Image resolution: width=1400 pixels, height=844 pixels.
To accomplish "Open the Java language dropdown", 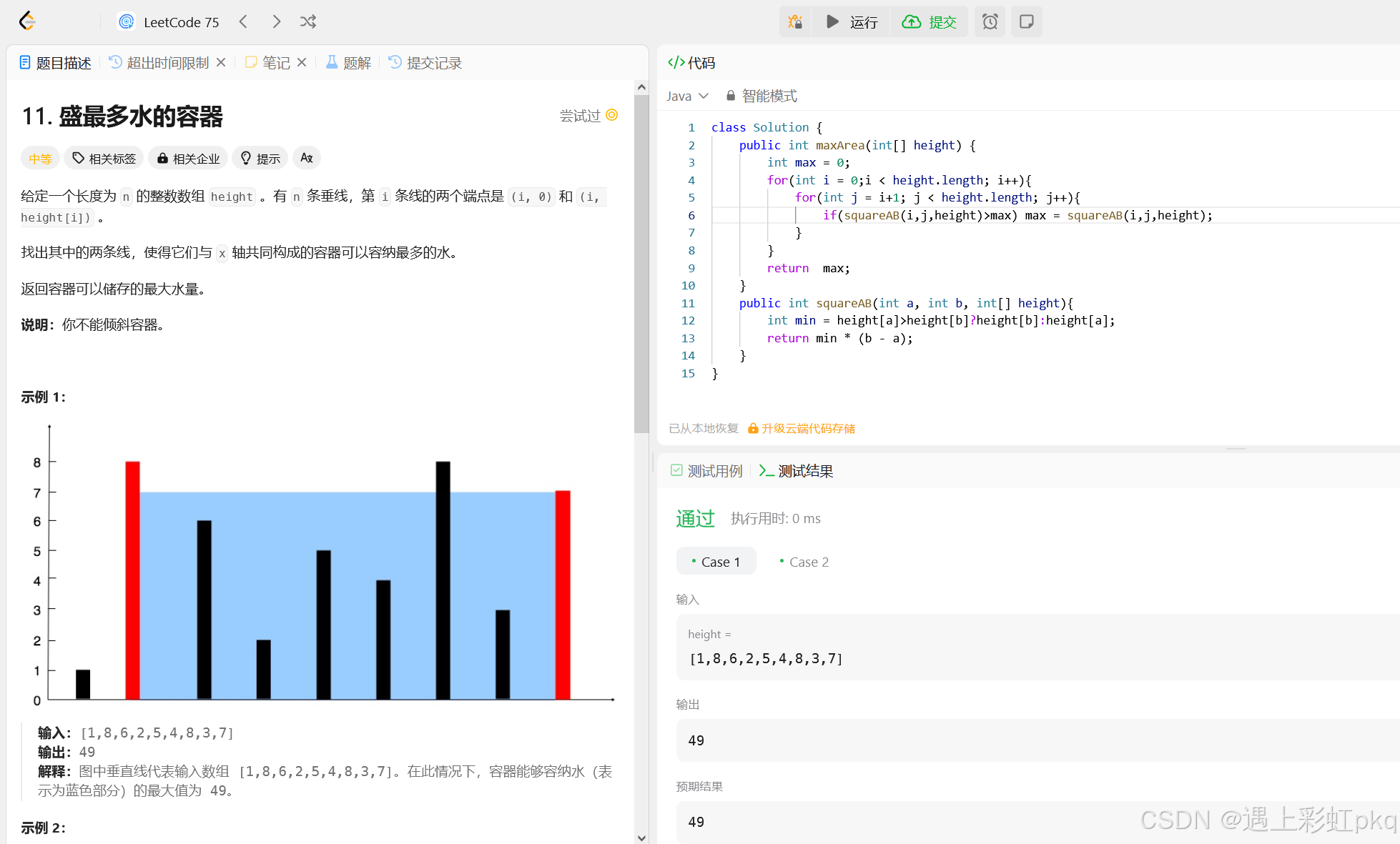I will [687, 96].
